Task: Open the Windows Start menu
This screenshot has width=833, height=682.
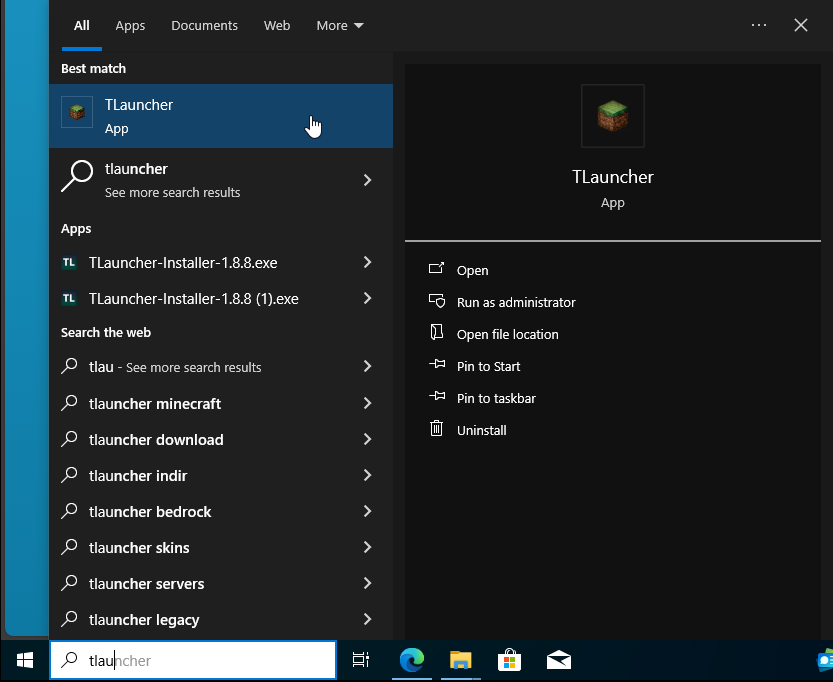Action: (x=25, y=660)
